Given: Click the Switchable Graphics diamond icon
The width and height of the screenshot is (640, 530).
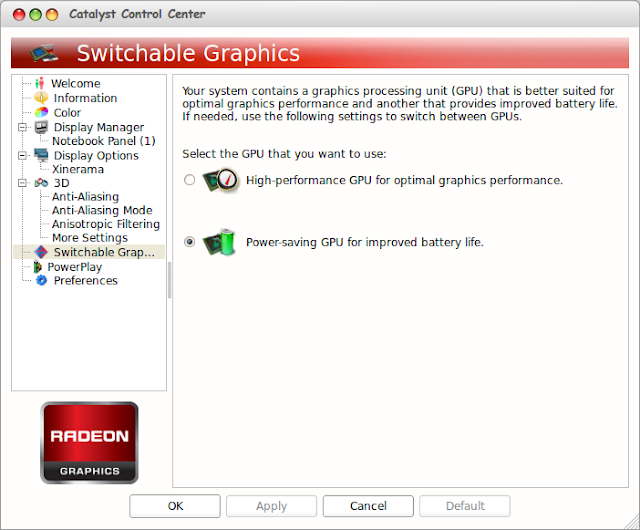Looking at the screenshot, I should pyautogui.click(x=41, y=252).
